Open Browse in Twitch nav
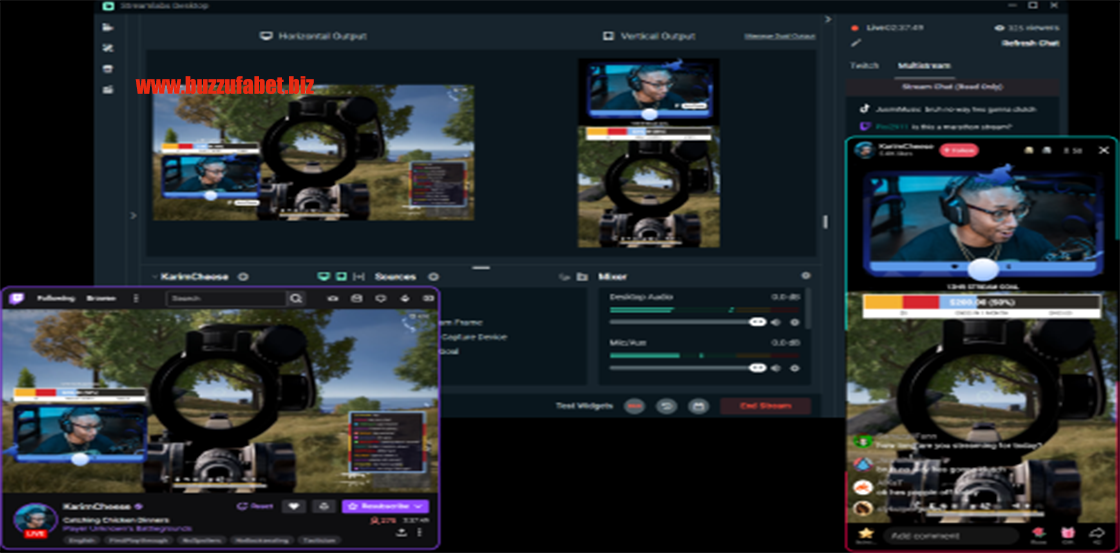1120x553 pixels. click(x=101, y=298)
